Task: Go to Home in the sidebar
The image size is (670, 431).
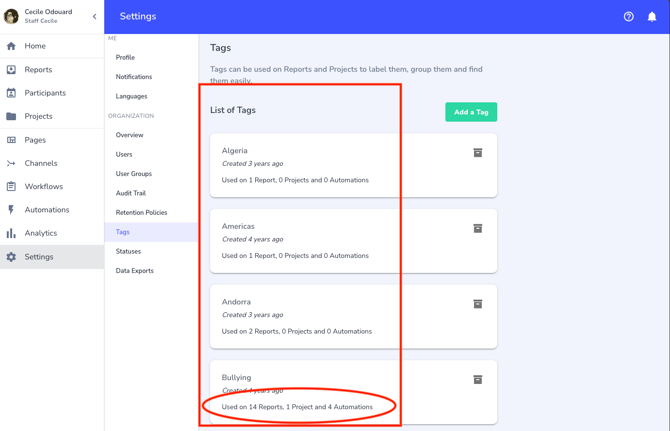Action: (35, 46)
